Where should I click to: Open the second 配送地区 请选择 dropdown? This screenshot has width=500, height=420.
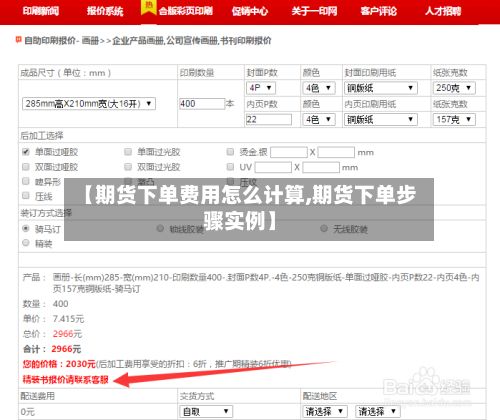click(378, 411)
